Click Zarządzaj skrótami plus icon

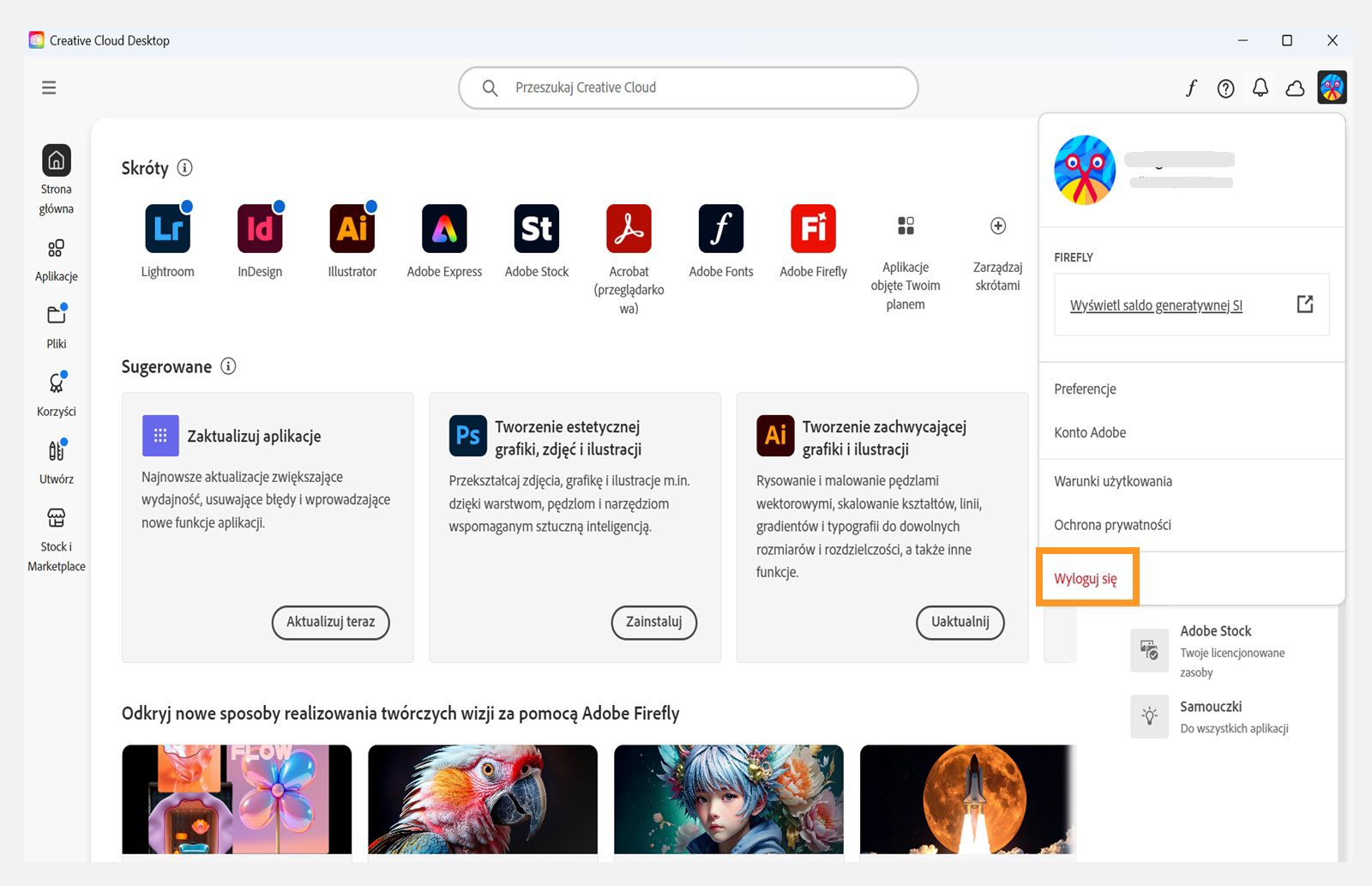998,226
